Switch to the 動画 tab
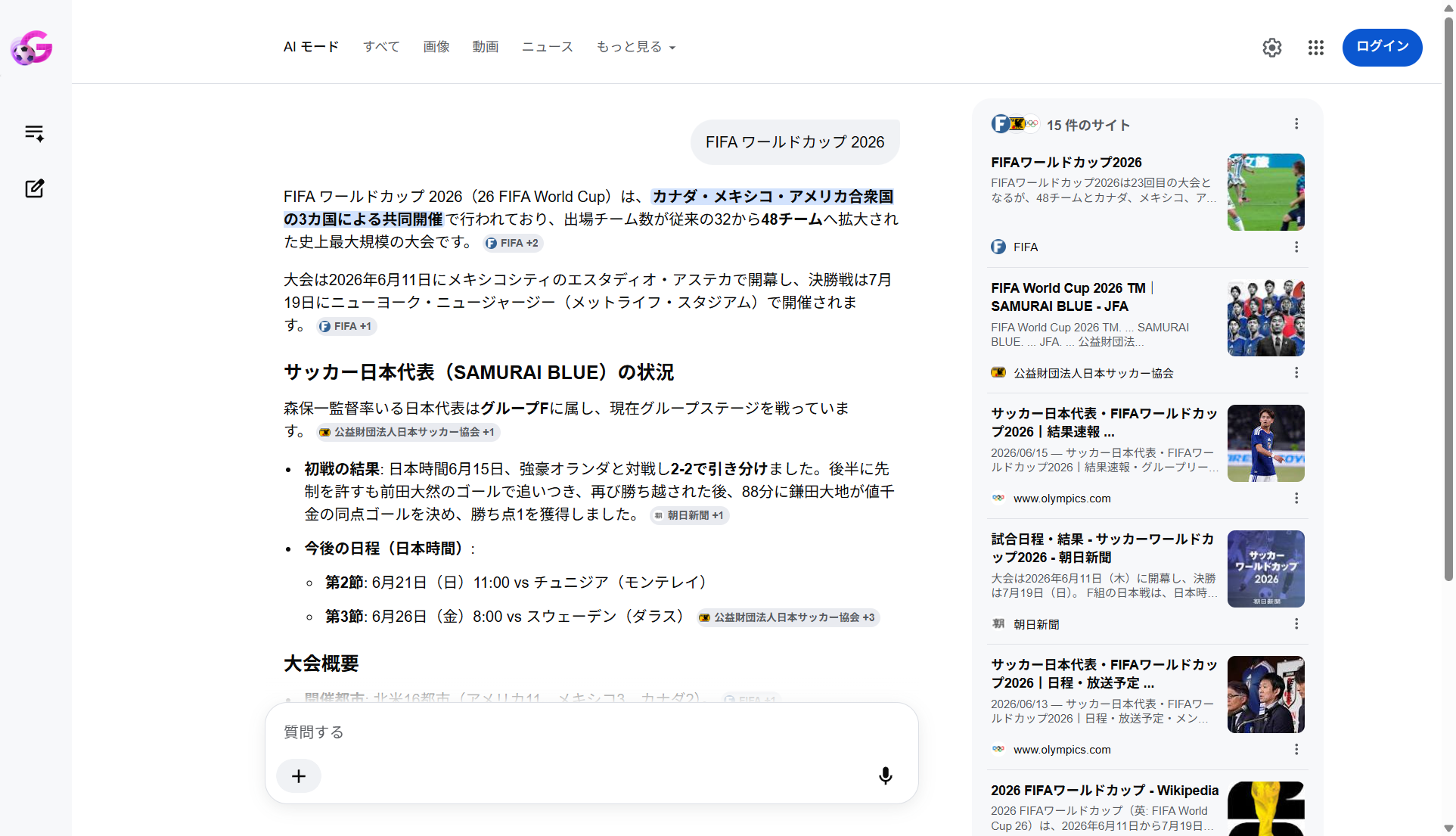 tap(486, 47)
